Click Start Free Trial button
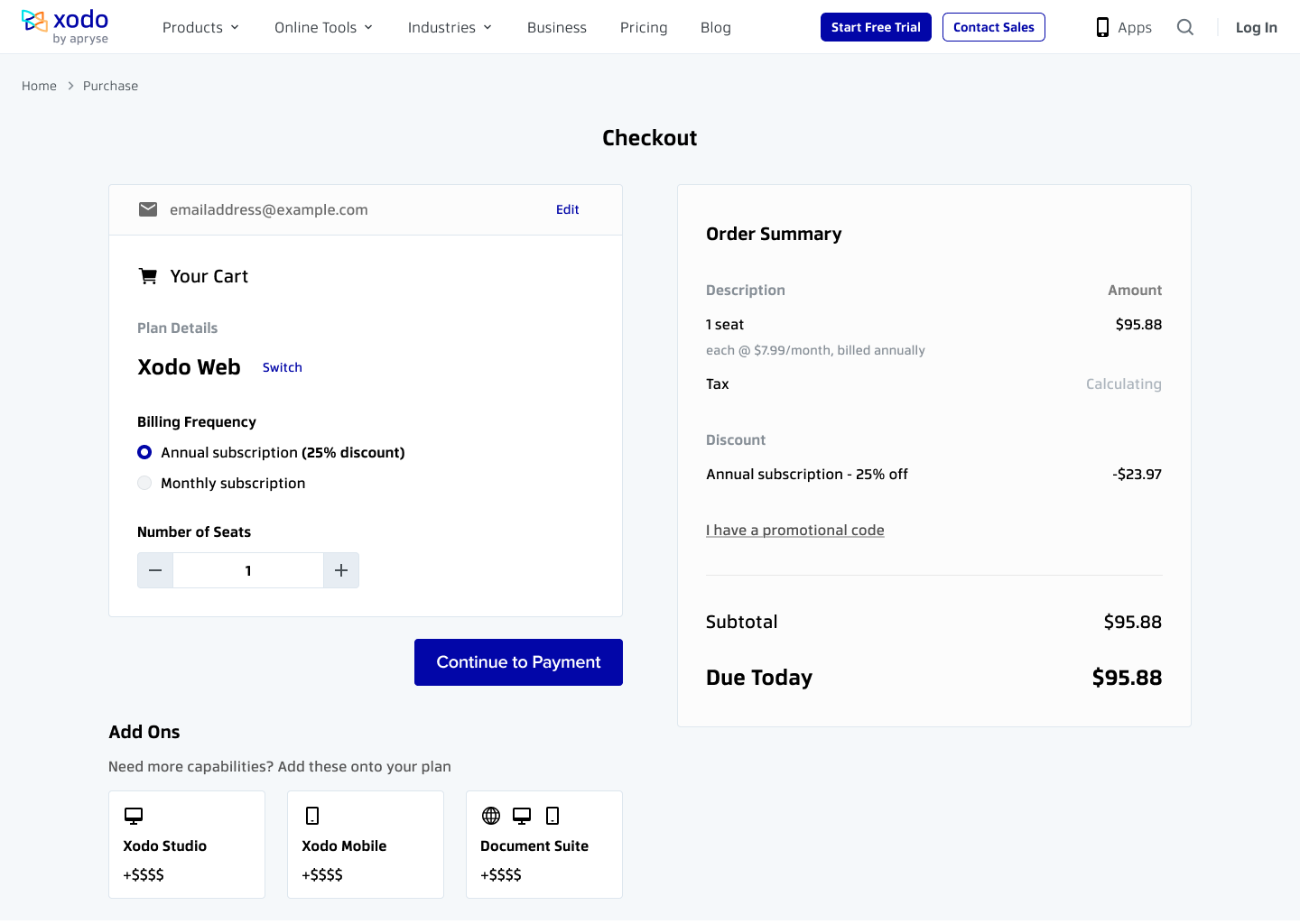The height and width of the screenshot is (924, 1300). 876,27
